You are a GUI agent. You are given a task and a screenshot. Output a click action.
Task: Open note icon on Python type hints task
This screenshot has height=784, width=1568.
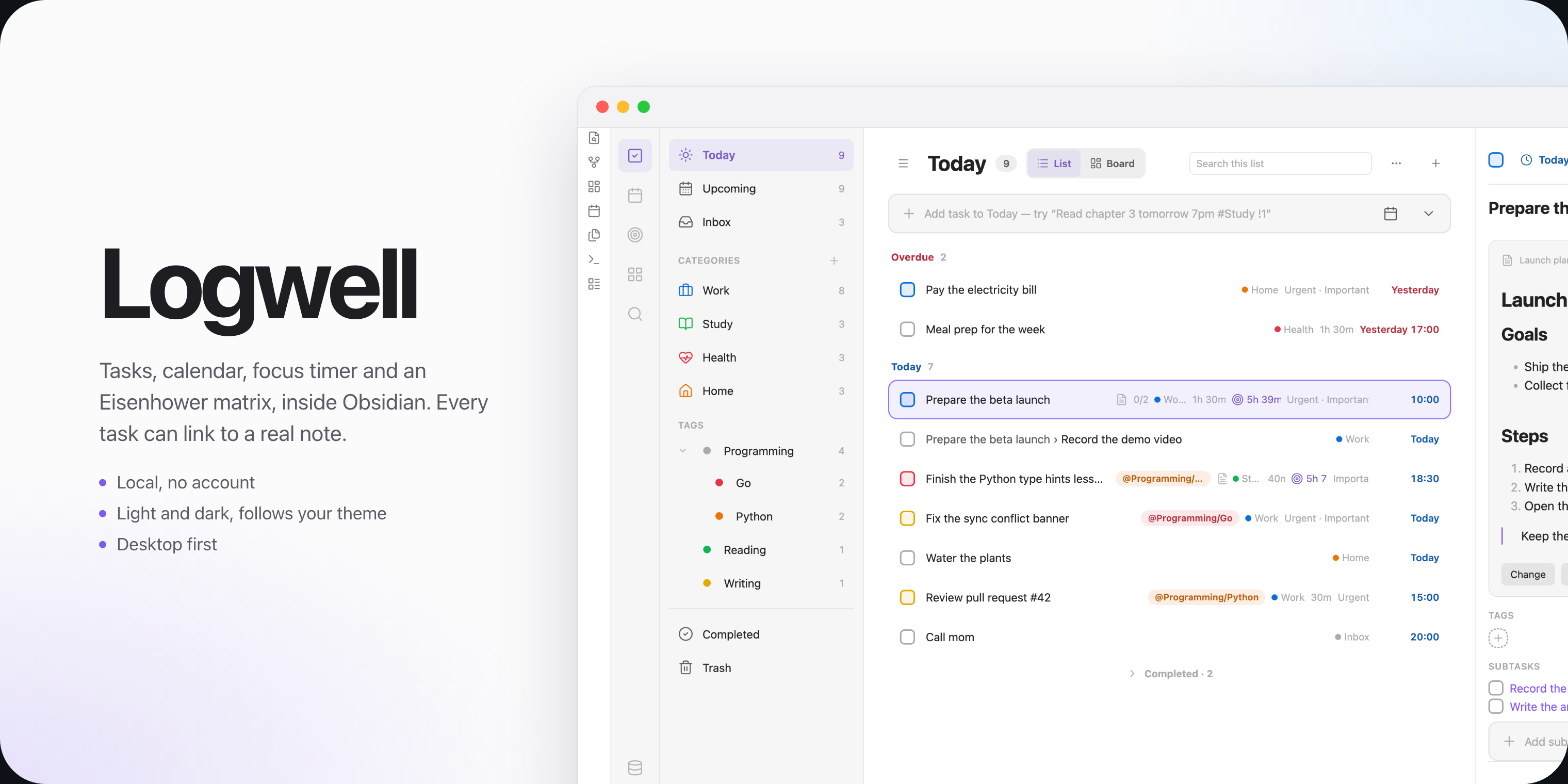[x=1222, y=479]
